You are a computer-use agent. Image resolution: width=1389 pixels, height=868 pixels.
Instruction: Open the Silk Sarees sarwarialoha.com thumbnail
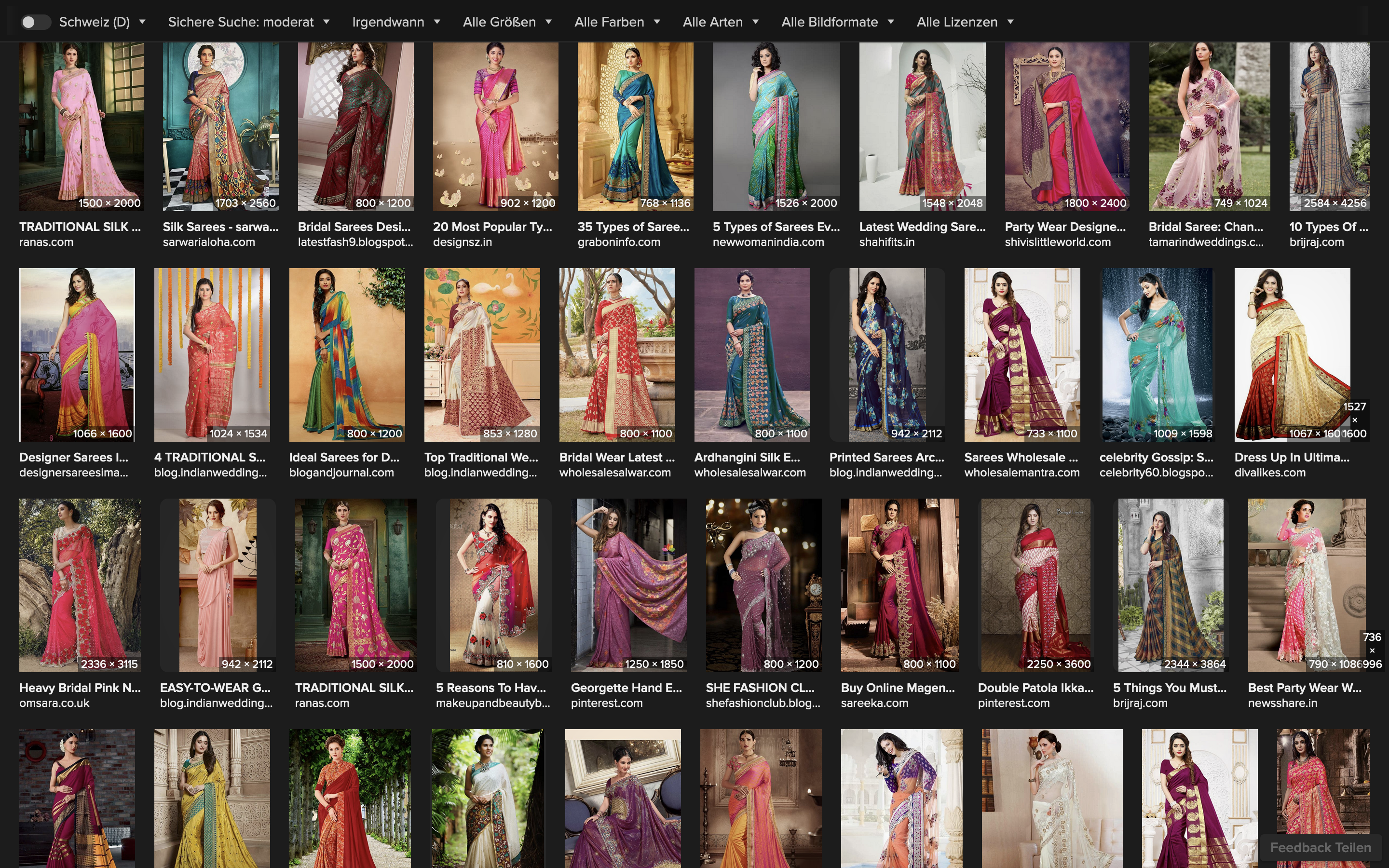220,126
